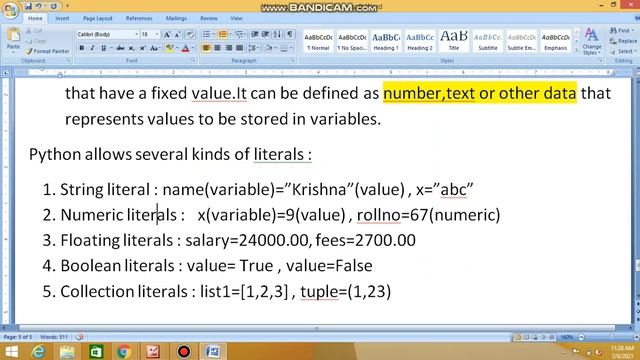Decrease paragraph indent
Viewport: 640px width, 360px height.
coord(255,35)
